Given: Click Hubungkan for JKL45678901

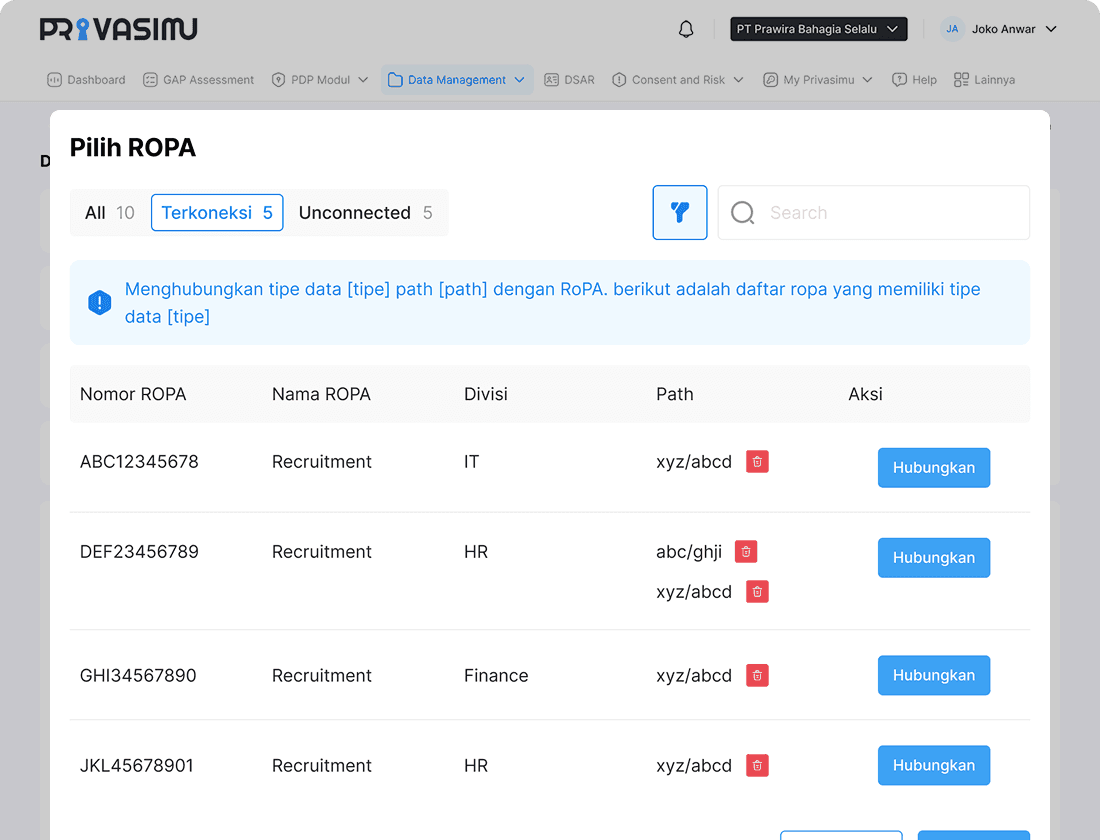Looking at the screenshot, I should (933, 765).
